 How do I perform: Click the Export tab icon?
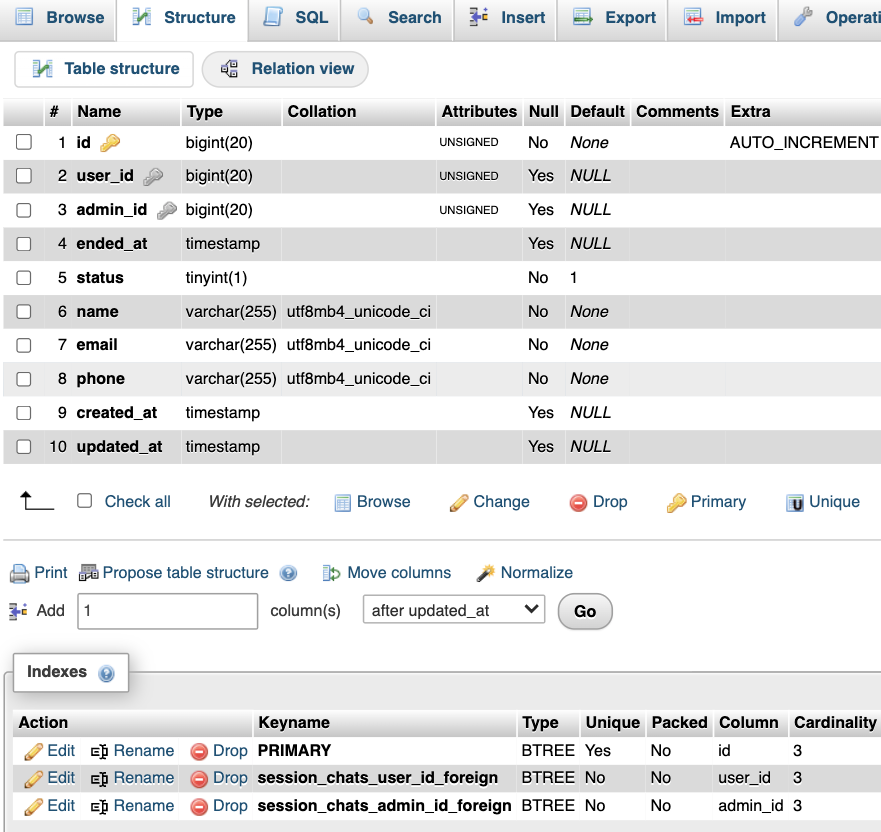583,17
